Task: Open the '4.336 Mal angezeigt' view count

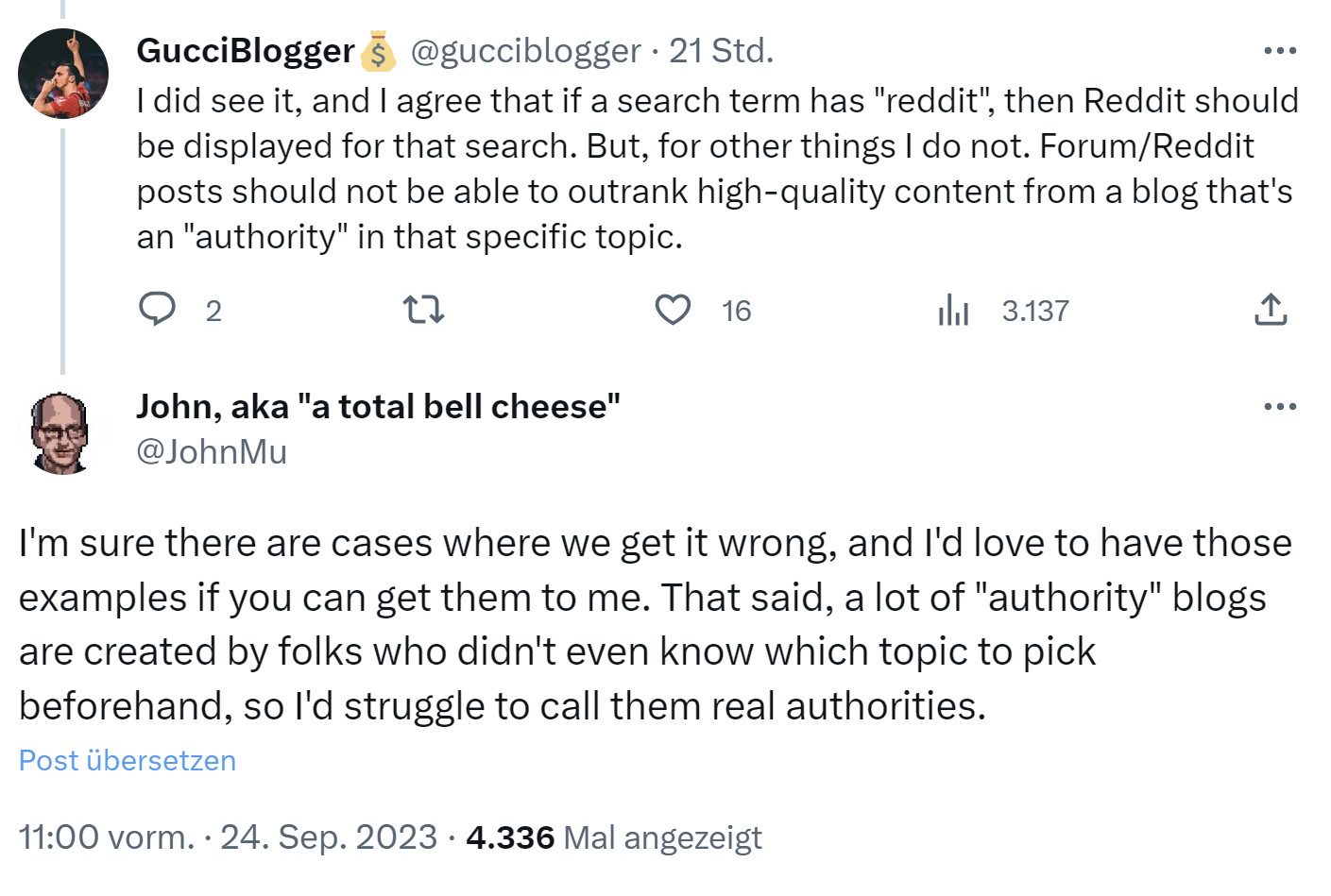Action: coord(613,837)
